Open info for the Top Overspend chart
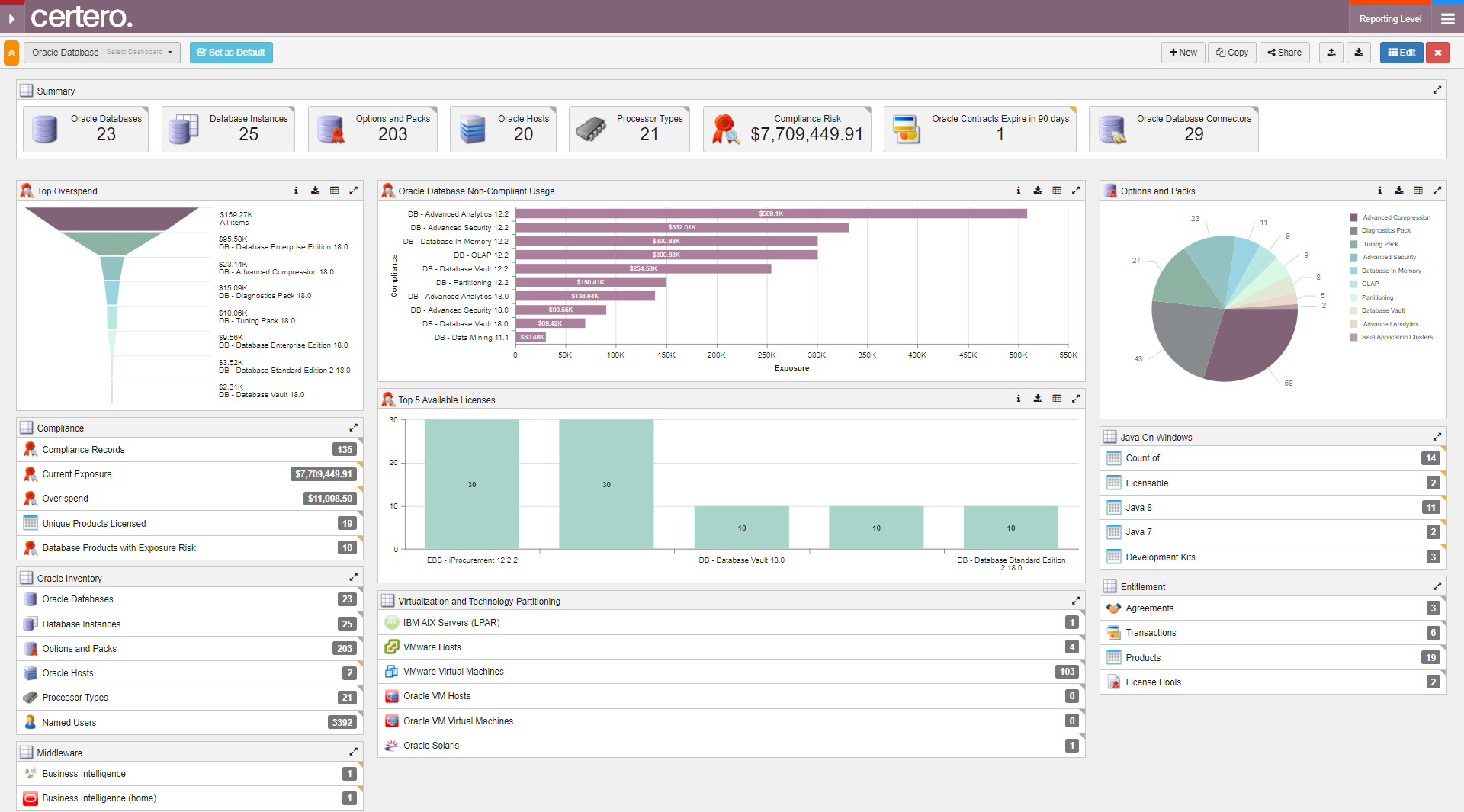1464x812 pixels. coord(296,191)
